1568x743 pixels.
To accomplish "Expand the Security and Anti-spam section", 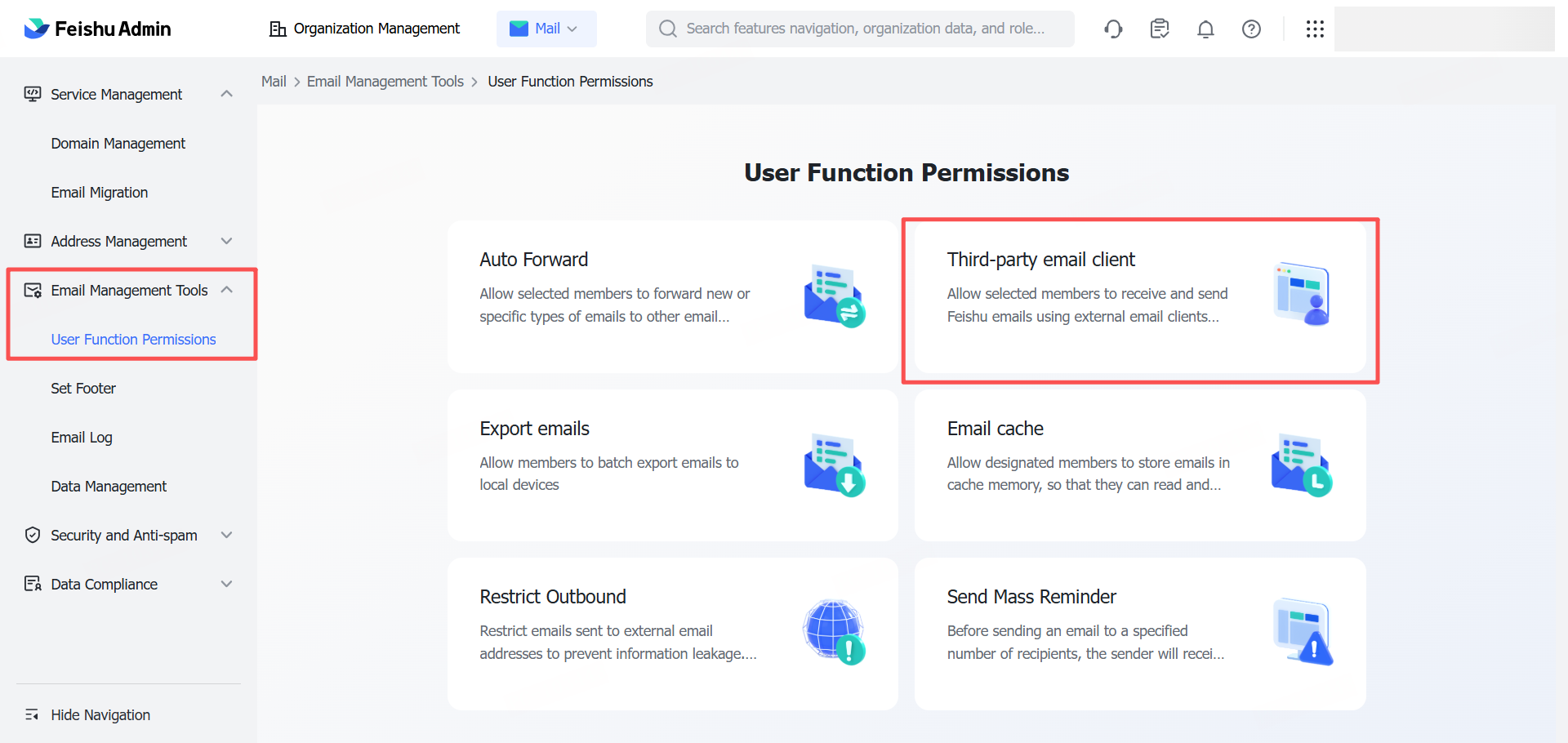I will pos(227,535).
